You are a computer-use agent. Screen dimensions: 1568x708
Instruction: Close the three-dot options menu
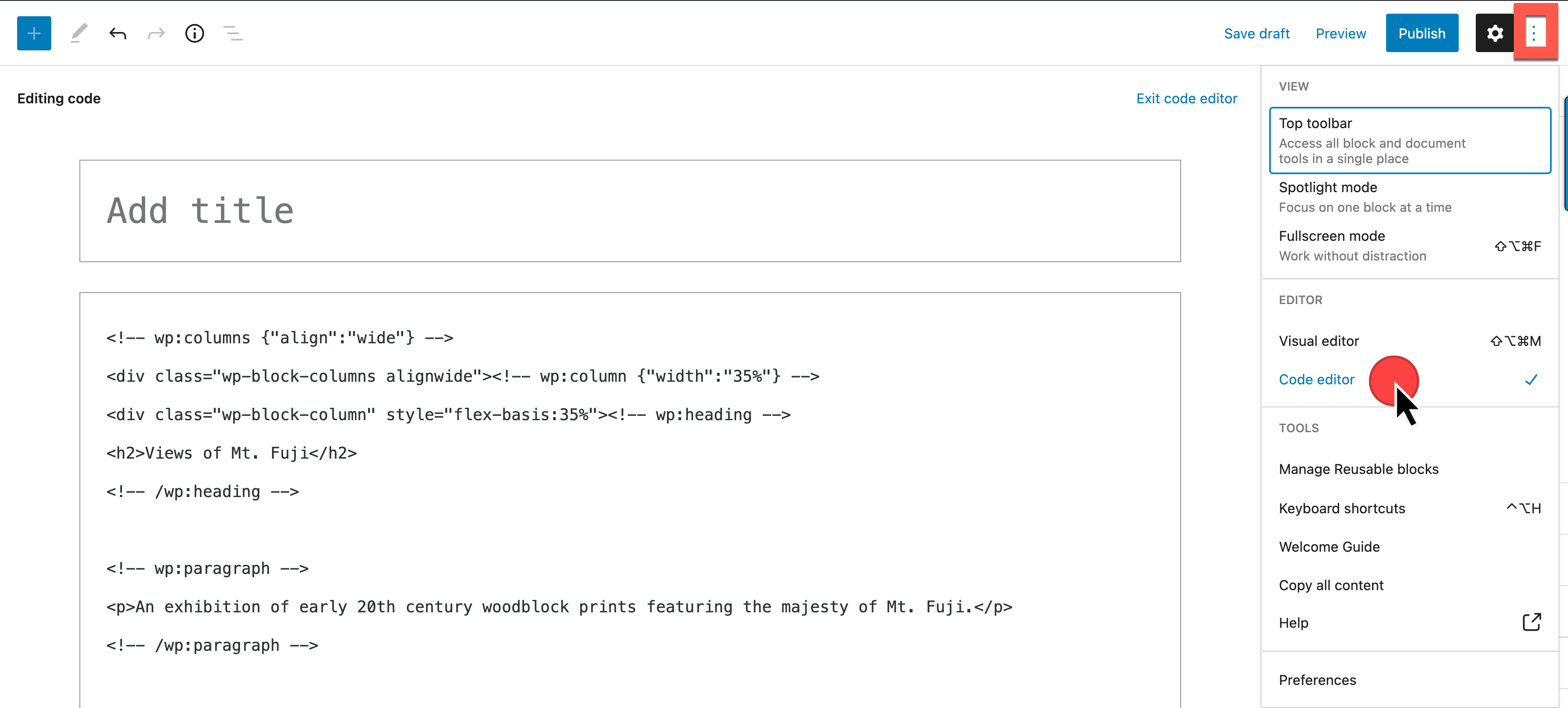tap(1535, 33)
